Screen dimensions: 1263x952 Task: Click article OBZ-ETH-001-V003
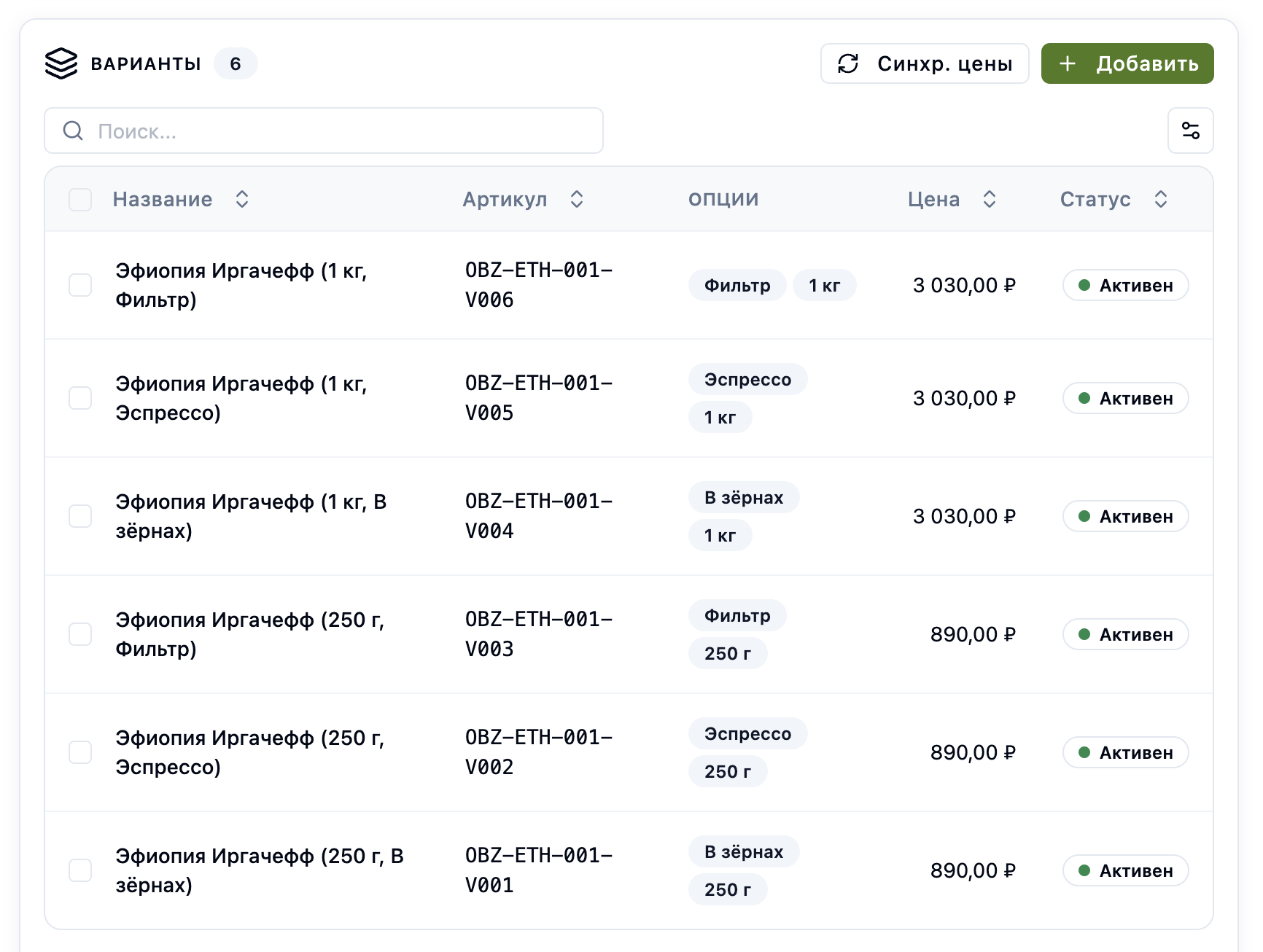click(539, 634)
